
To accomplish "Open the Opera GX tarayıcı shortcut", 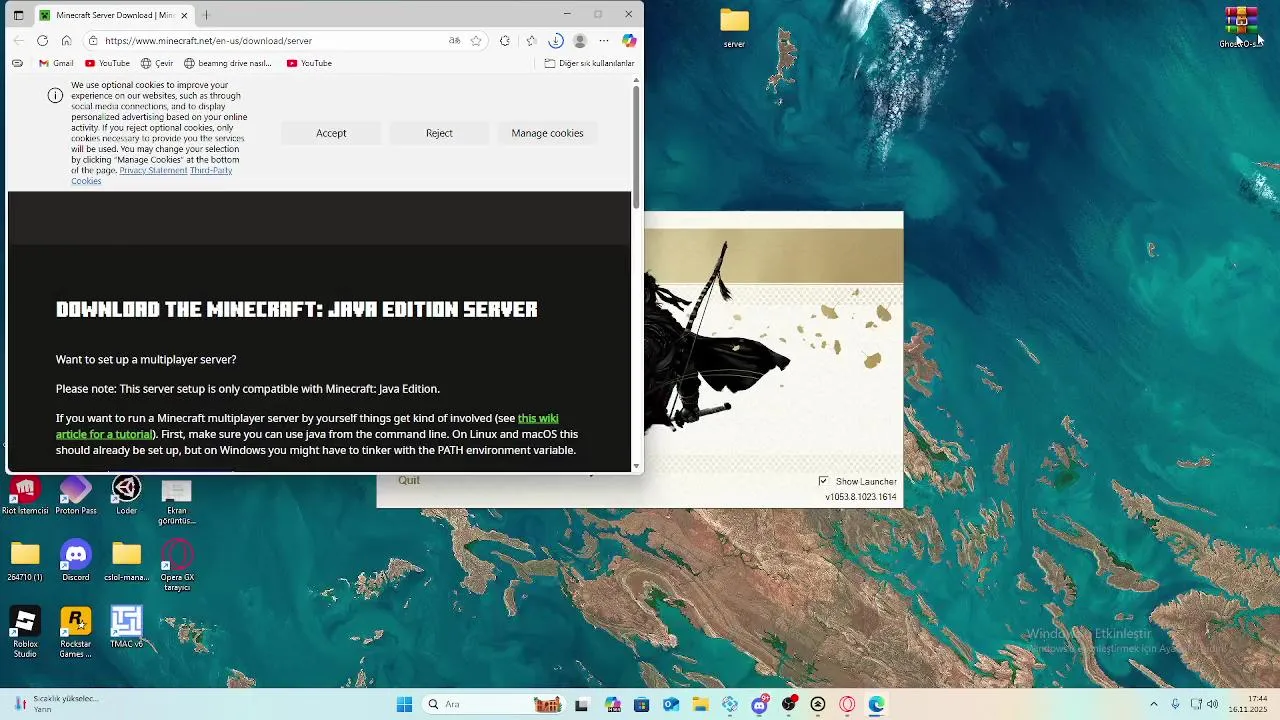I will click(177, 566).
